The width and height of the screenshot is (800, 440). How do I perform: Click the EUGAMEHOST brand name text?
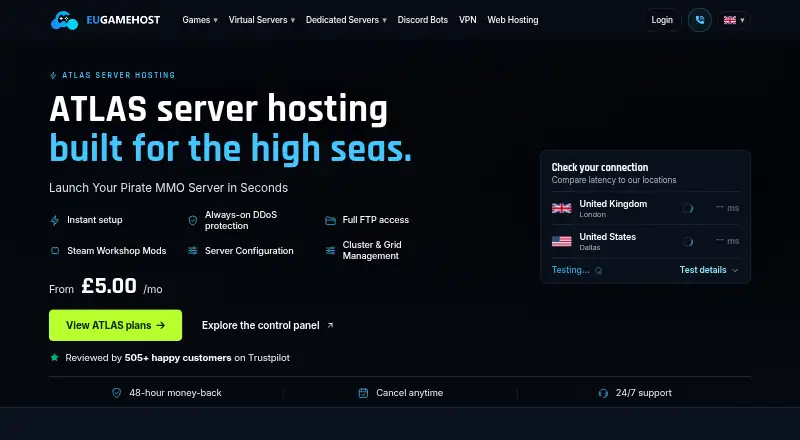tap(123, 20)
